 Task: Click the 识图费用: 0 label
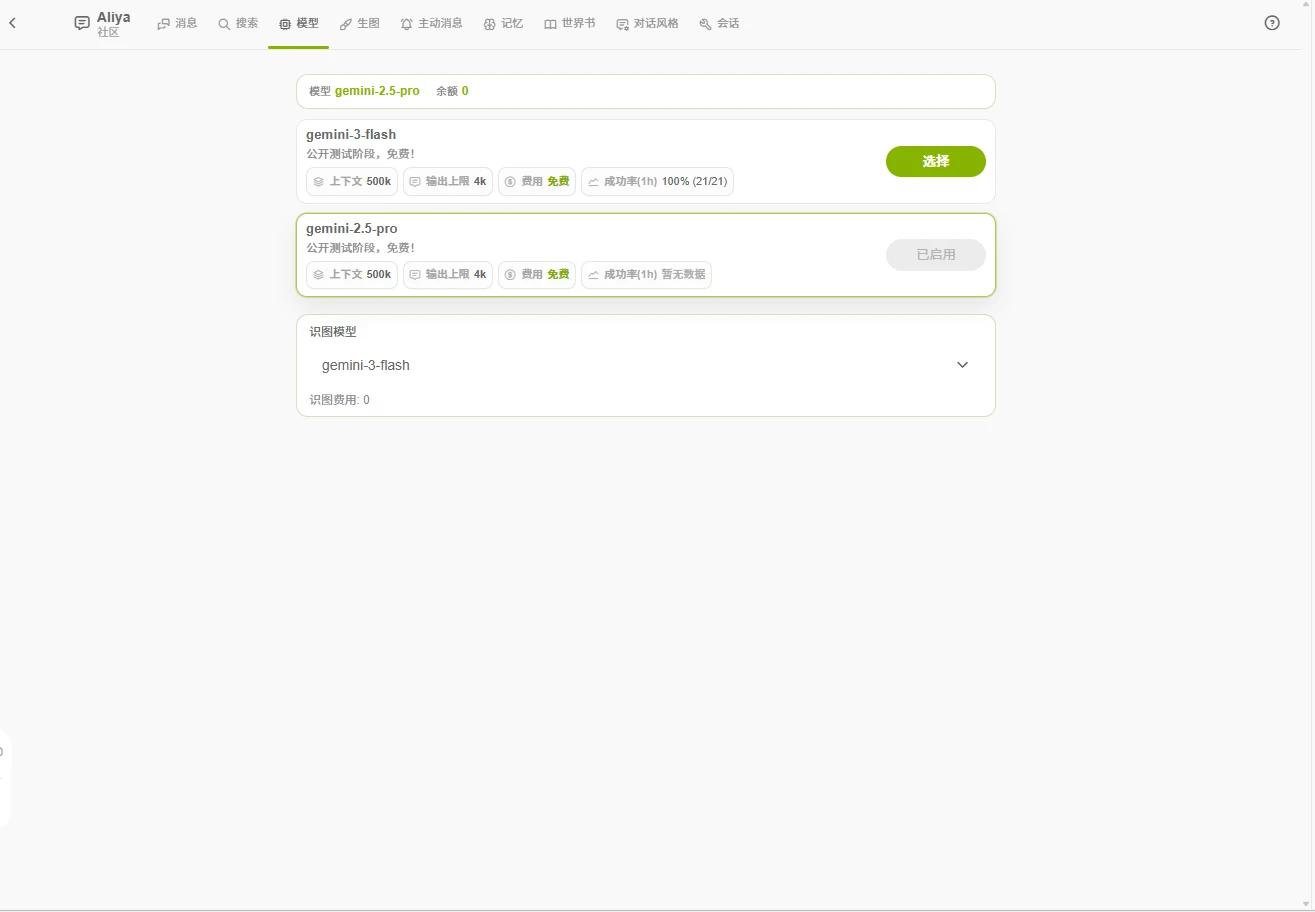339,400
